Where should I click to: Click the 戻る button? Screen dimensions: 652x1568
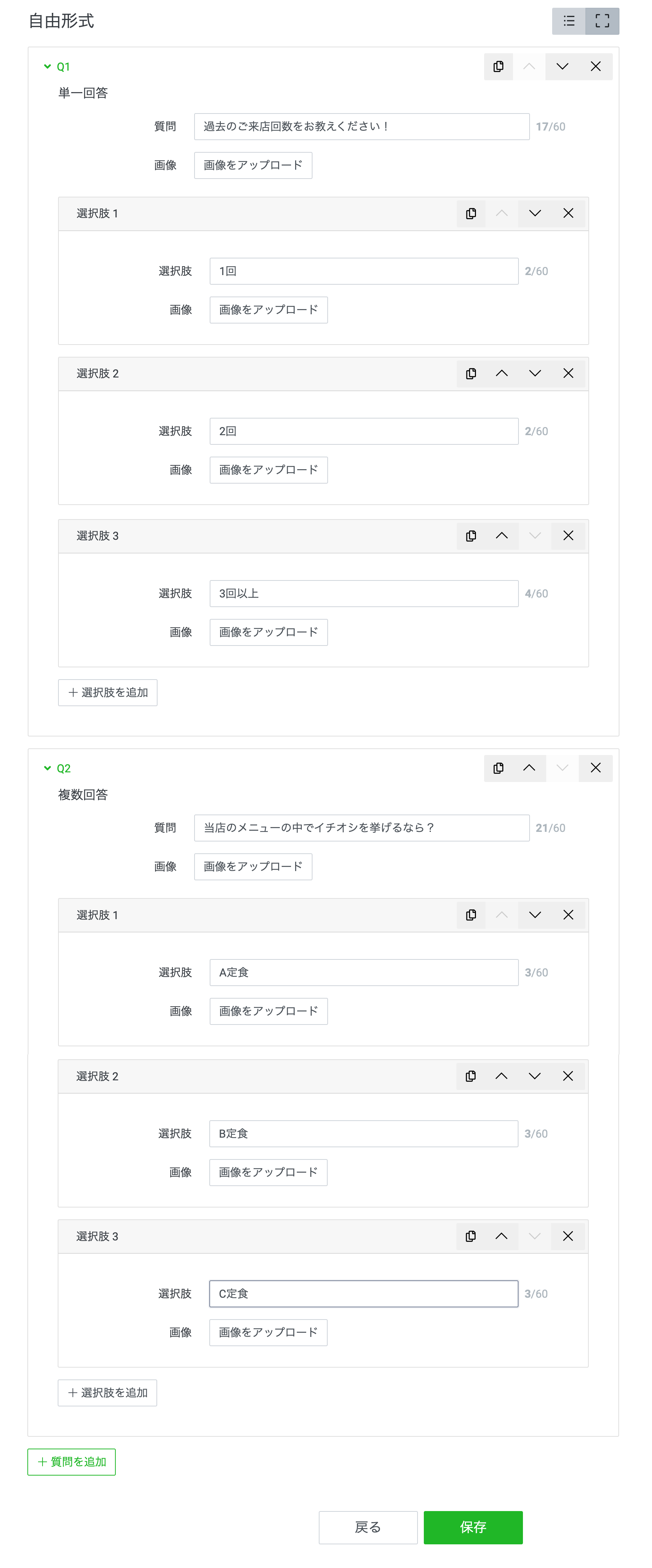[x=368, y=1527]
